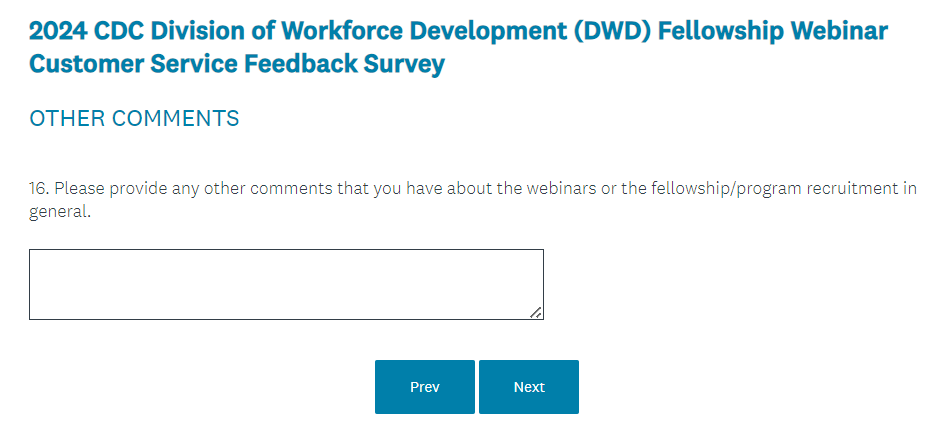The height and width of the screenshot is (432, 949).
Task: Select the word "general." in the question
Action: (x=60, y=212)
